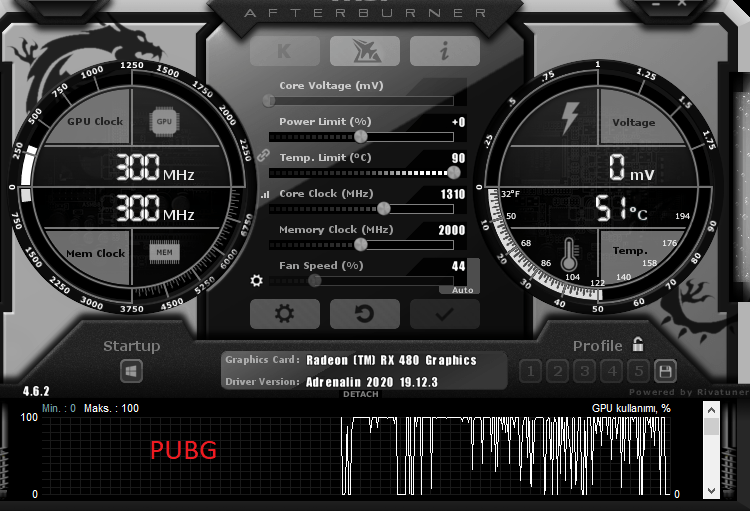
Task: Click scroll up arrow of monitoring graph
Action: (x=711, y=410)
